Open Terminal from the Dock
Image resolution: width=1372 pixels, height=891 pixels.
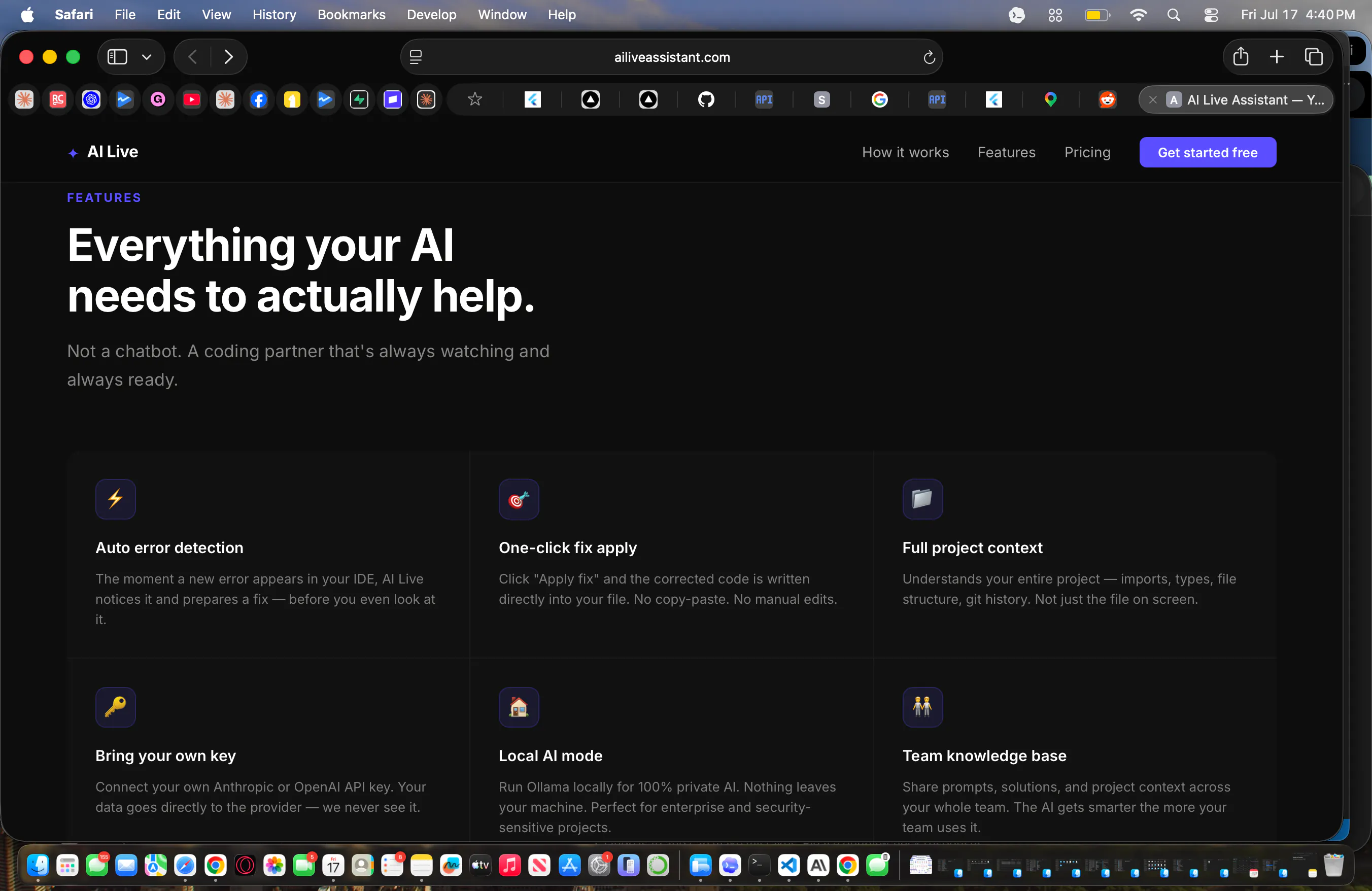759,865
